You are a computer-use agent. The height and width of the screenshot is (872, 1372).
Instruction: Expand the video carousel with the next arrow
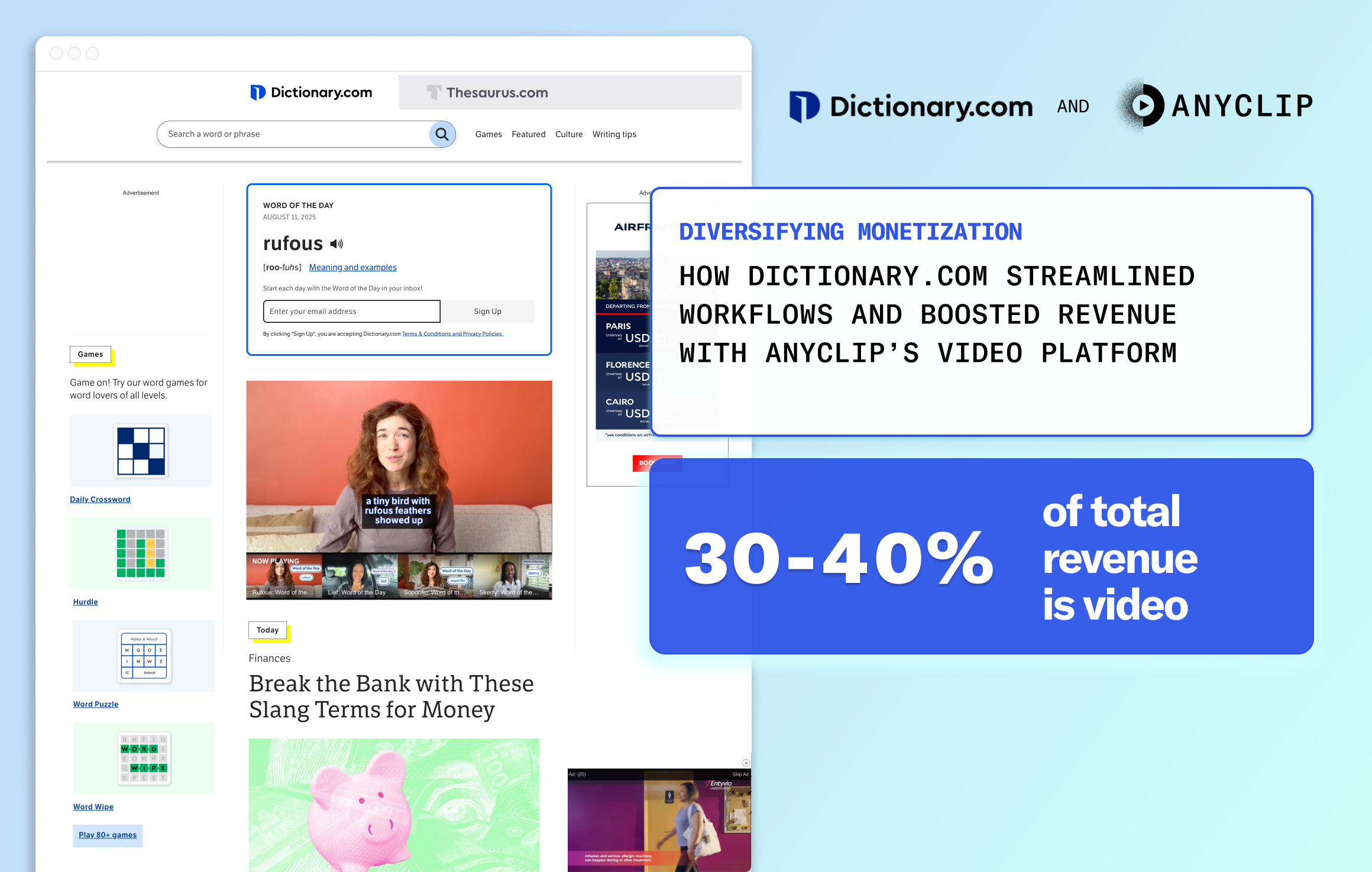[x=548, y=576]
